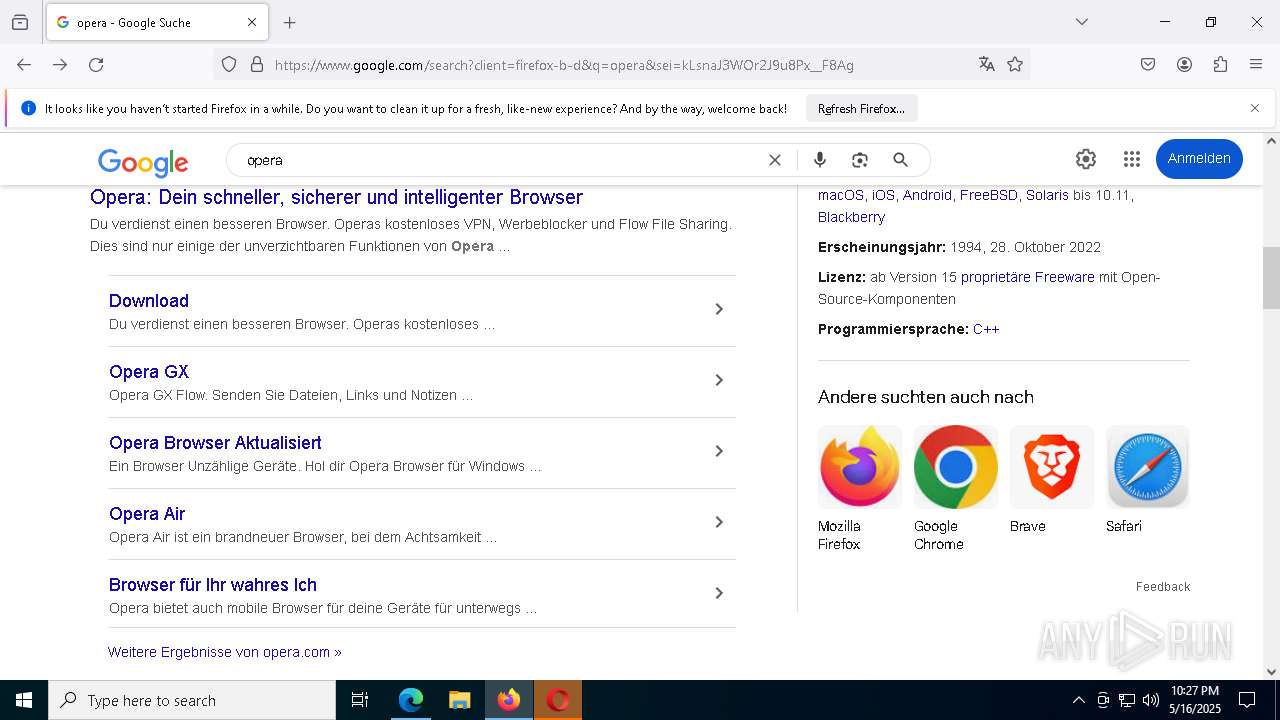Click the translate page icon
The image size is (1280, 720).
click(x=987, y=65)
